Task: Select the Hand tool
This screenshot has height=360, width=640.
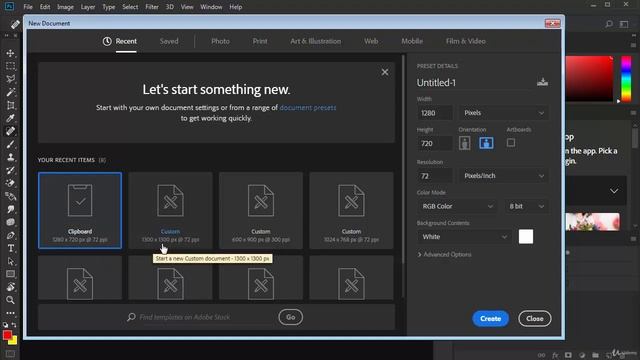Action: pos(10,287)
